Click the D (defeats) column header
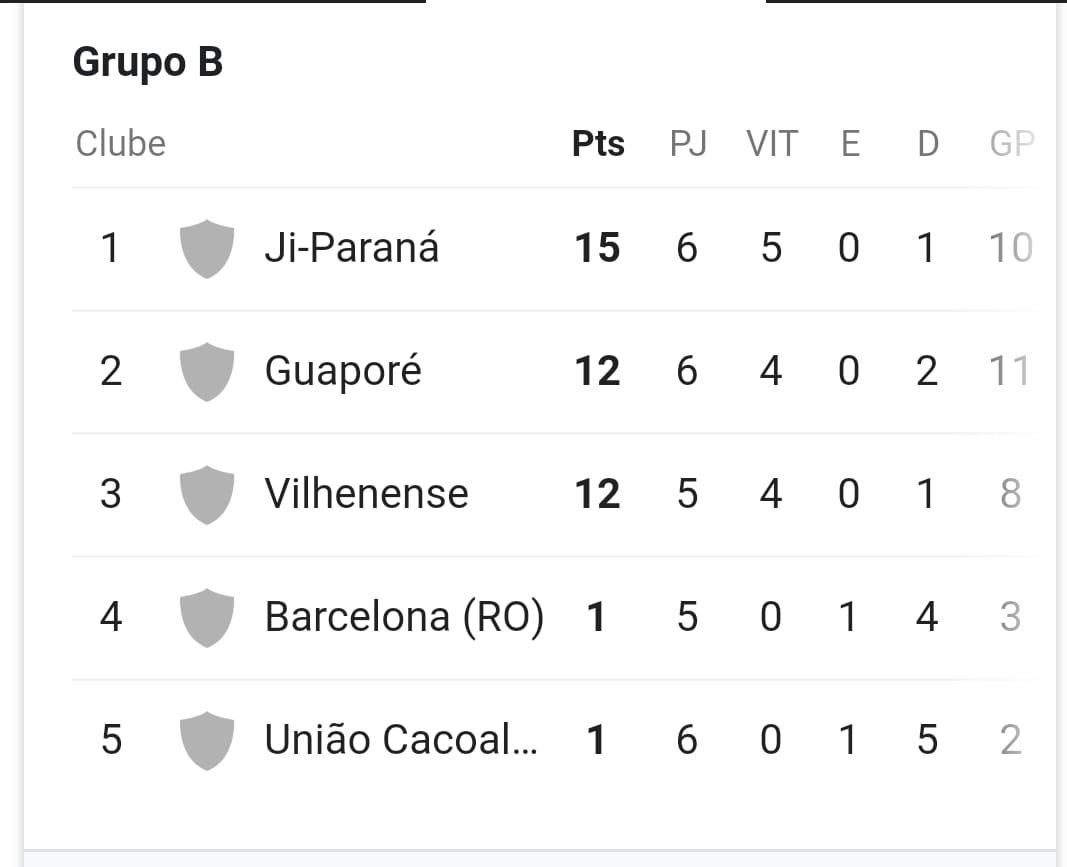The height and width of the screenshot is (867, 1067). 928,144
